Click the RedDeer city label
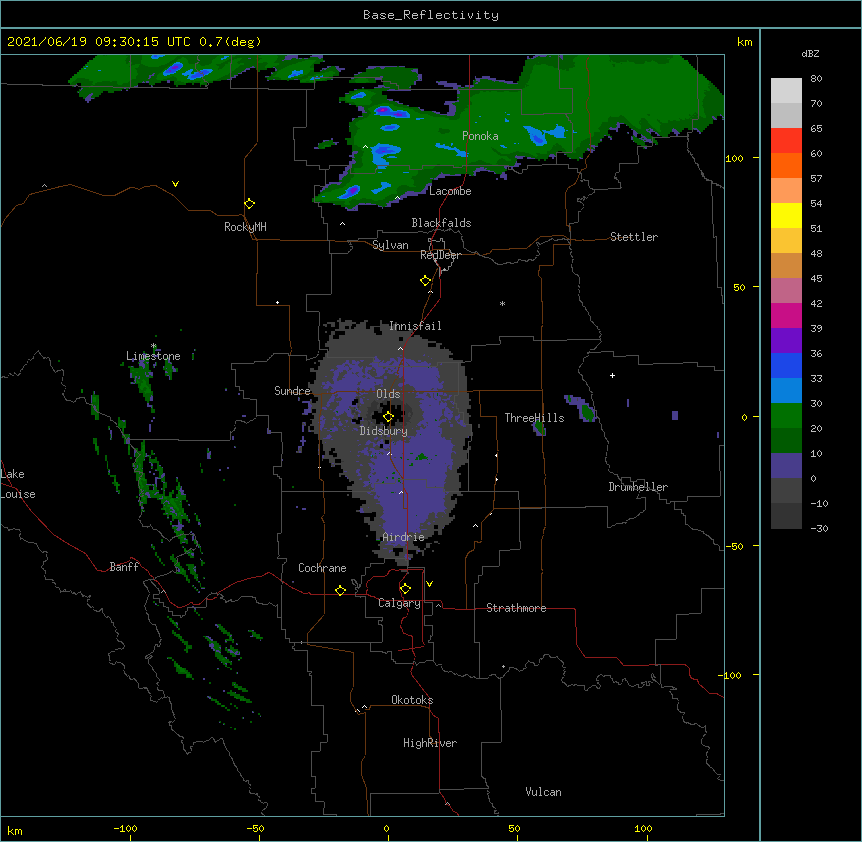Screen dimensions: 862x842 click(440, 255)
